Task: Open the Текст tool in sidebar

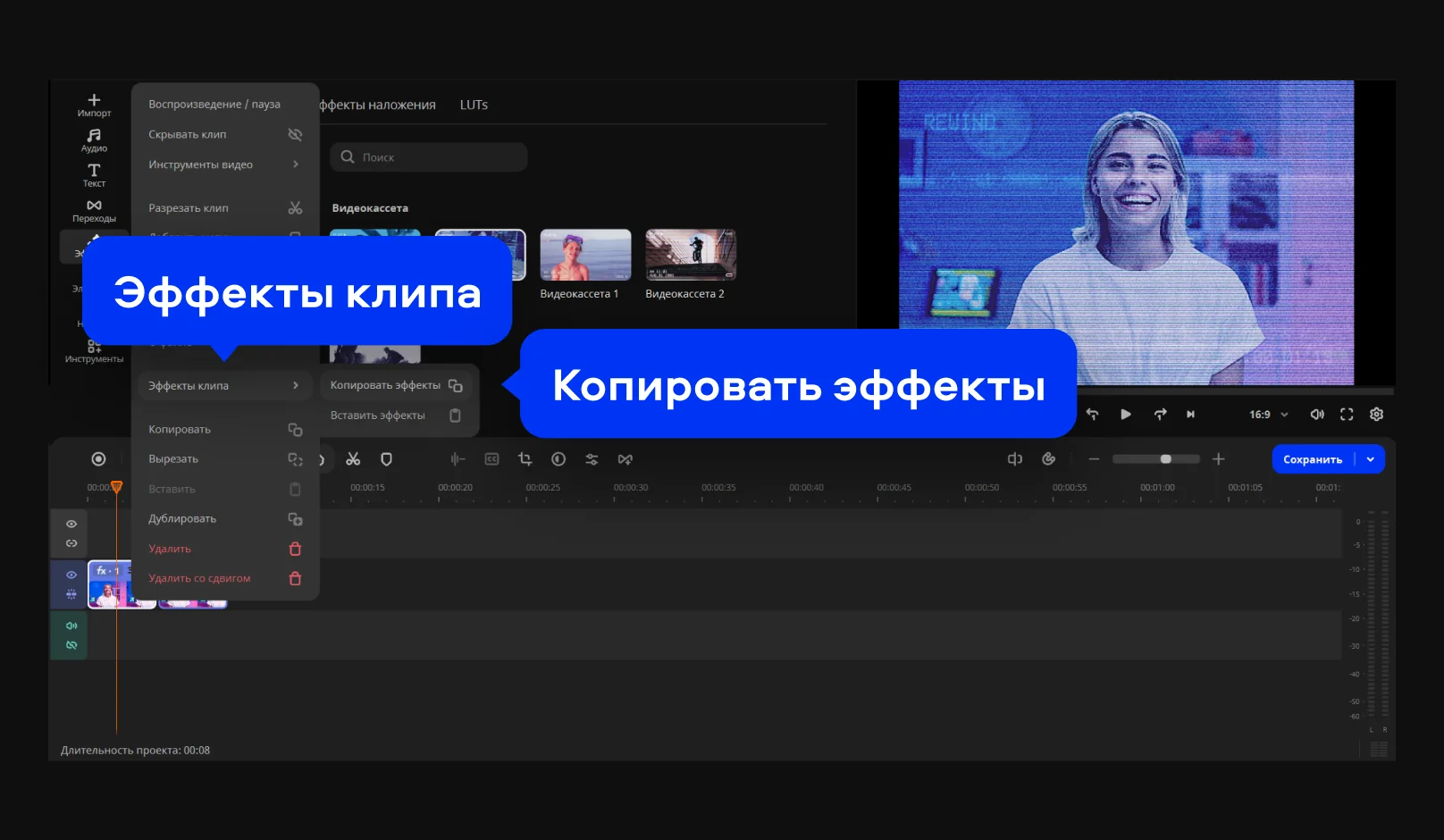Action: click(x=94, y=175)
